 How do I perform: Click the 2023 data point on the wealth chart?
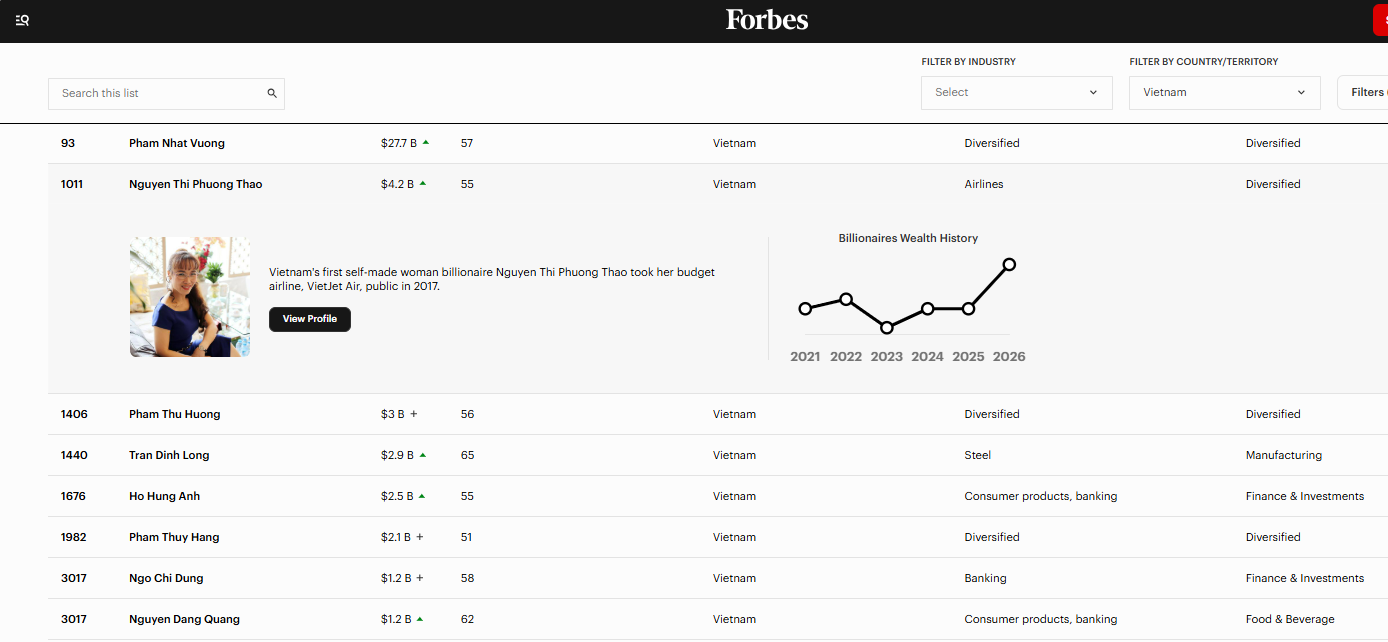[887, 327]
